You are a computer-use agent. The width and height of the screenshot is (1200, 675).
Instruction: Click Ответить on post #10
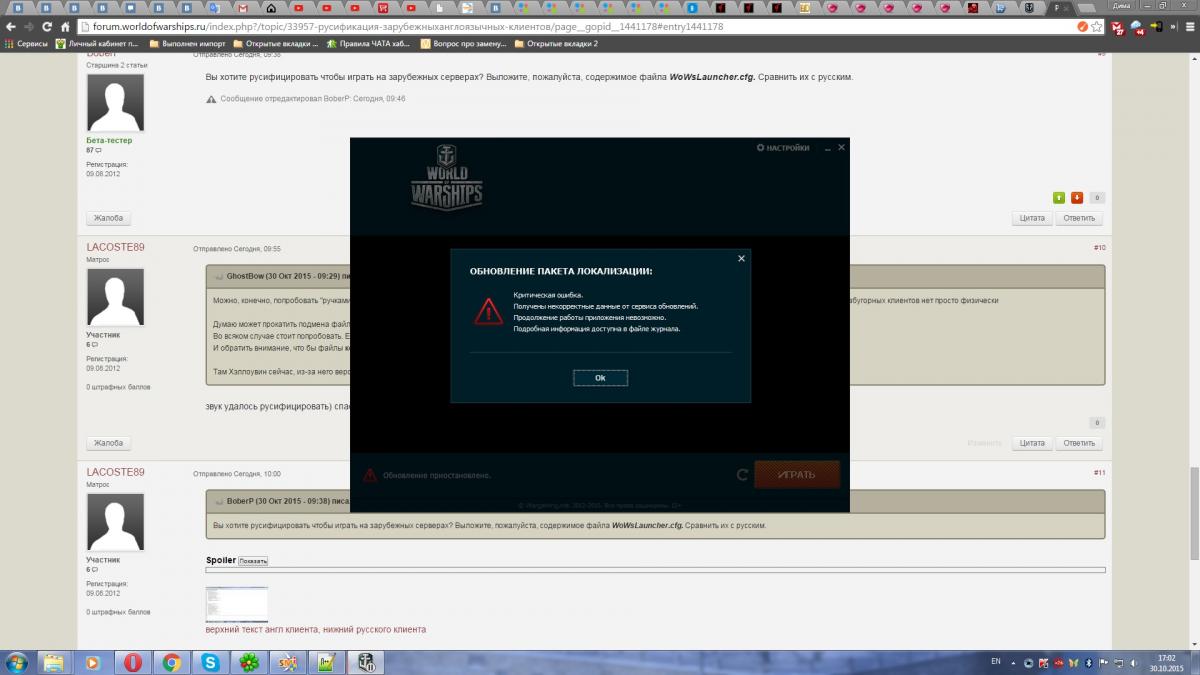[1079, 443]
